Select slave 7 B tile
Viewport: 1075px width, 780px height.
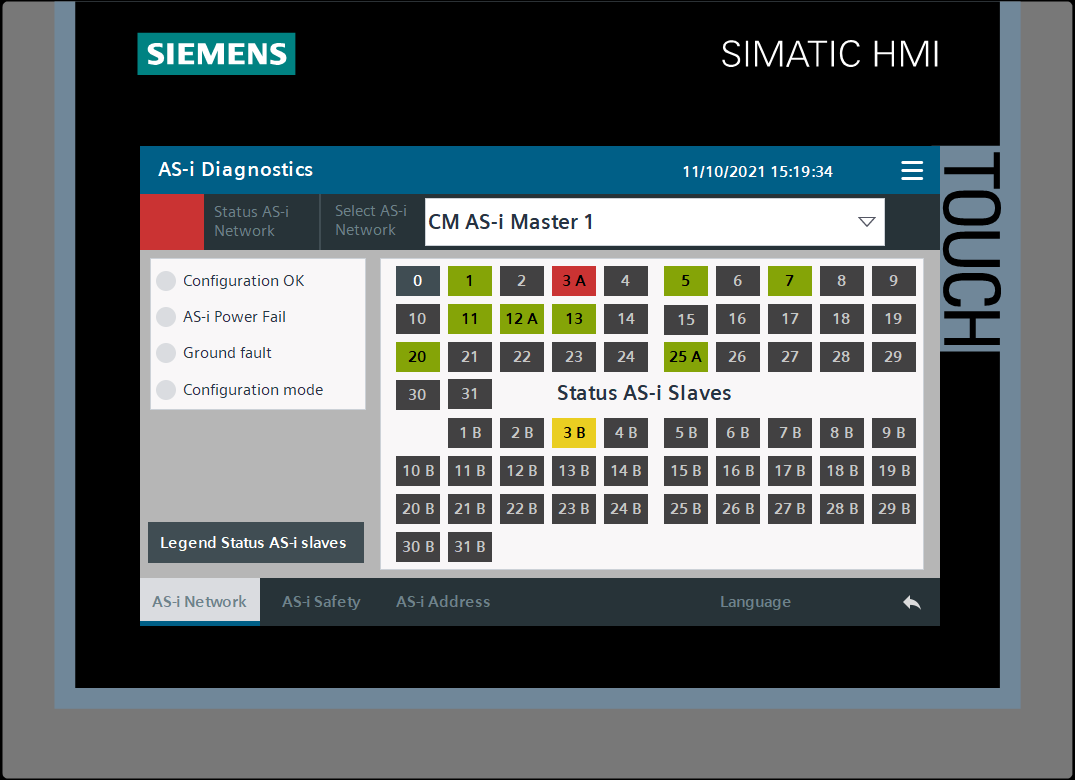coord(790,432)
